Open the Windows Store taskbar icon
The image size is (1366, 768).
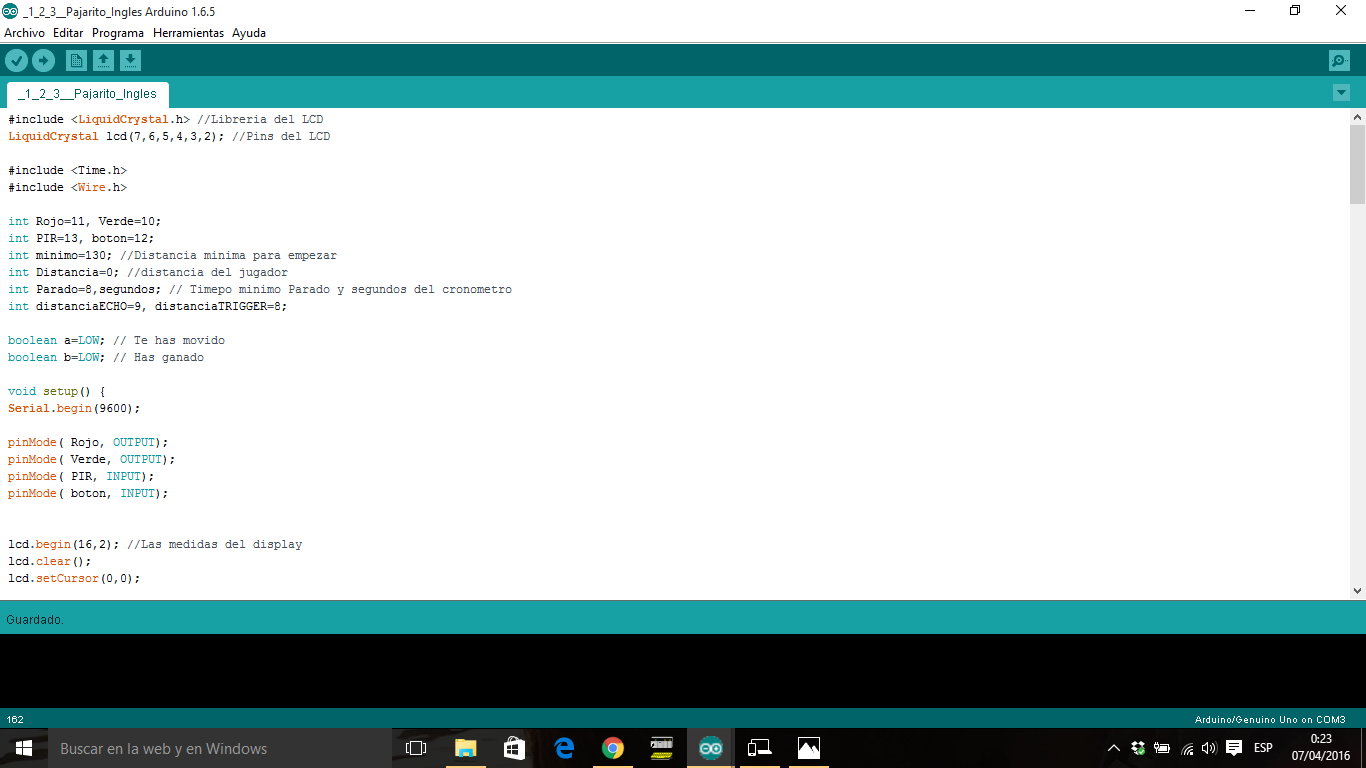pos(514,748)
